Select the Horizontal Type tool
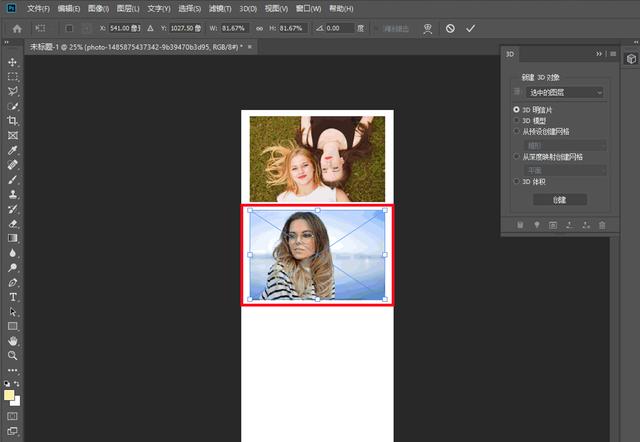This screenshot has width=640, height=442. (13, 297)
